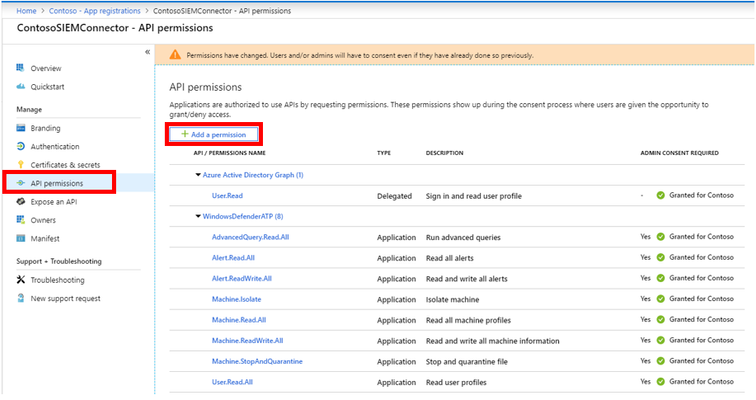Select API permissions menu item
Screen dimensions: 756x400
pos(57,183)
